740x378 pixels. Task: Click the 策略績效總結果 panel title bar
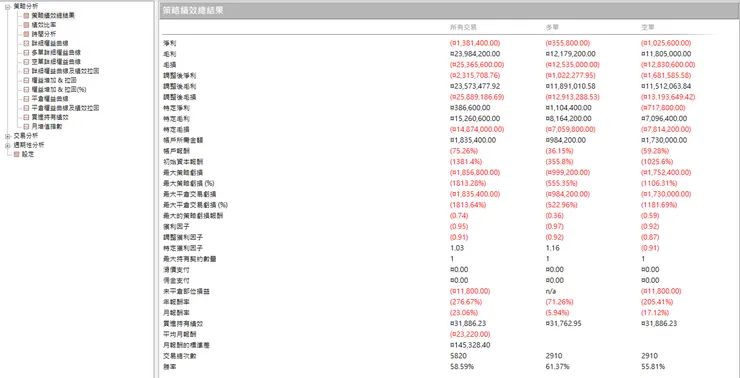(449, 11)
